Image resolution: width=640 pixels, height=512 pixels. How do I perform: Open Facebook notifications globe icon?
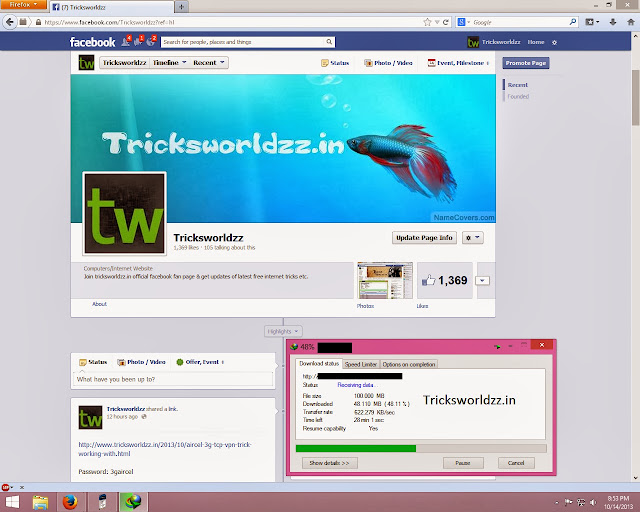tap(151, 41)
